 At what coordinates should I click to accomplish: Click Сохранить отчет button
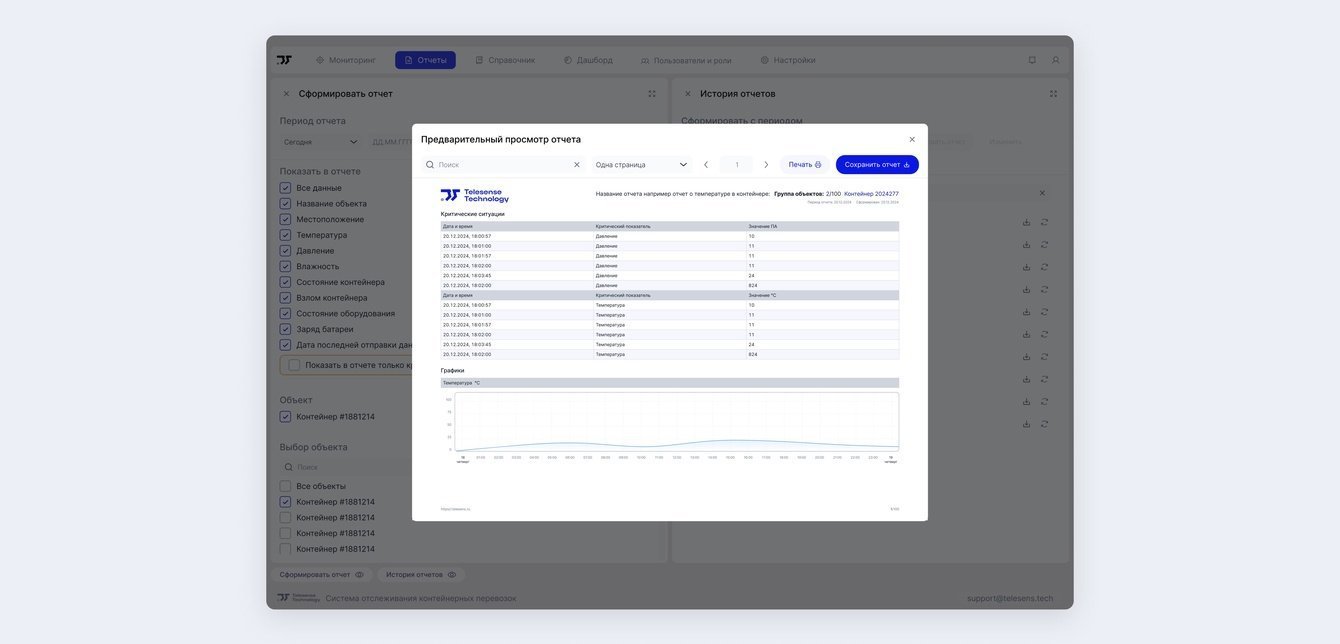tap(877, 164)
